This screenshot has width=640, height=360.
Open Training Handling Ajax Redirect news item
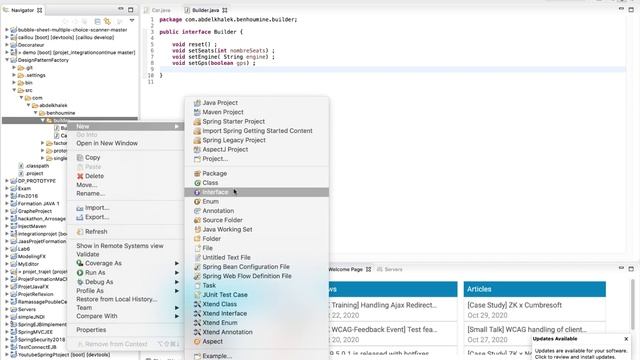coord(384,305)
